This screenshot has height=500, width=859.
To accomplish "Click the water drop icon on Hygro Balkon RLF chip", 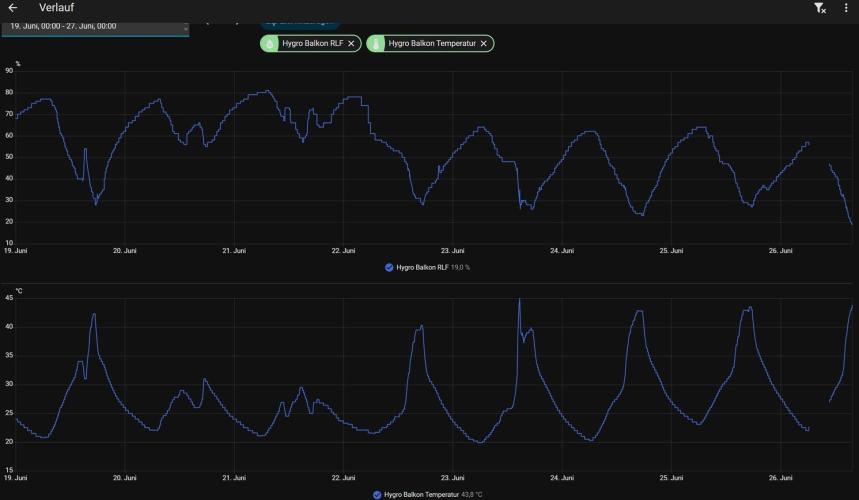I will (269, 43).
